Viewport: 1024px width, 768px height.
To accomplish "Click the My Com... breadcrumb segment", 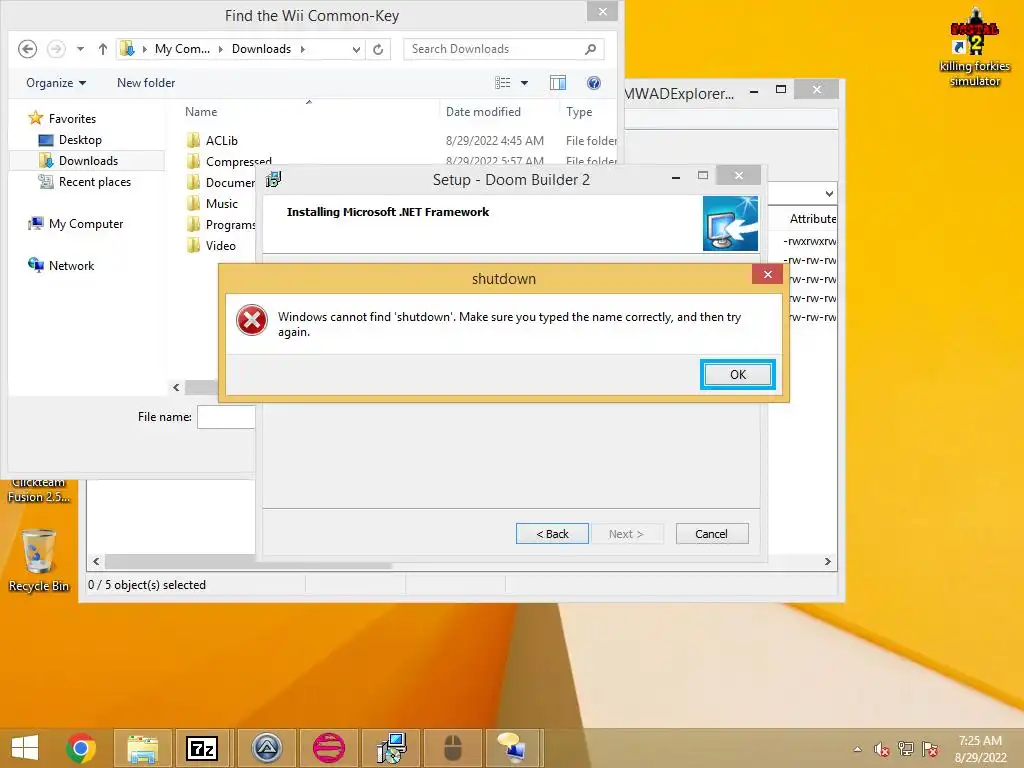I will pyautogui.click(x=182, y=49).
